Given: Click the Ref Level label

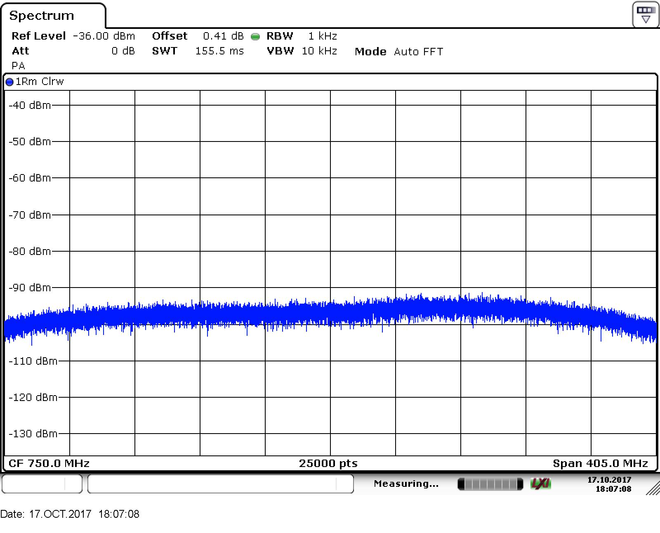Looking at the screenshot, I should (39, 36).
